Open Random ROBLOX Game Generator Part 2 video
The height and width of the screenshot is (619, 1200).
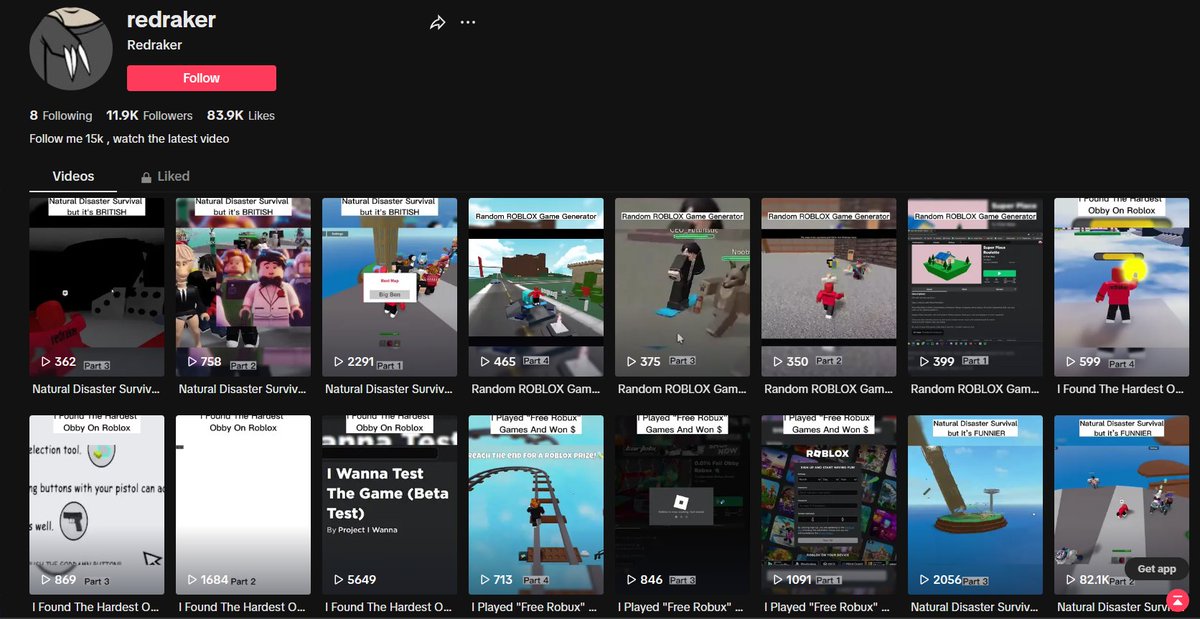tap(829, 287)
